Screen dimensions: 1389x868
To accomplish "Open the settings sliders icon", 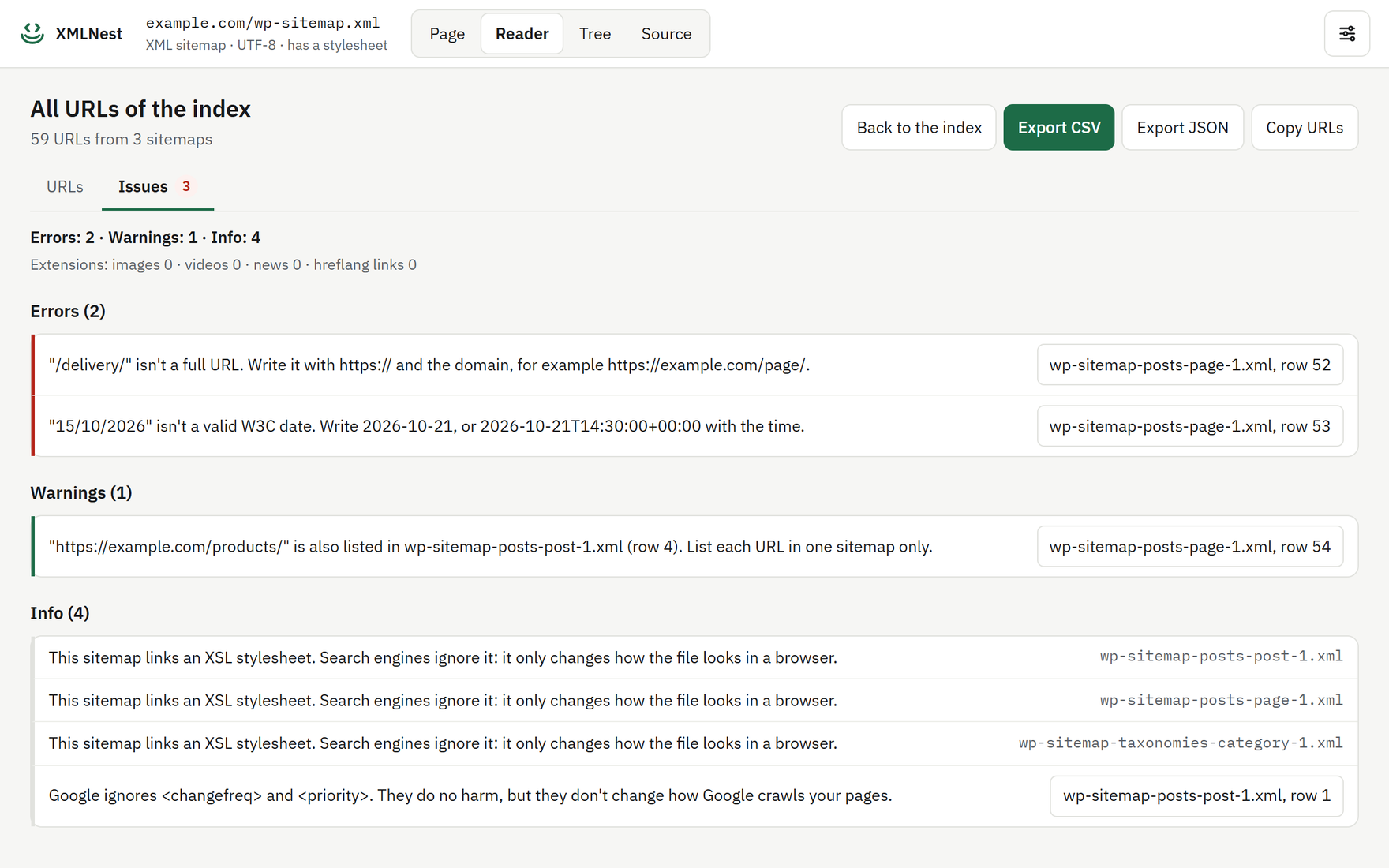I will pyautogui.click(x=1346, y=33).
